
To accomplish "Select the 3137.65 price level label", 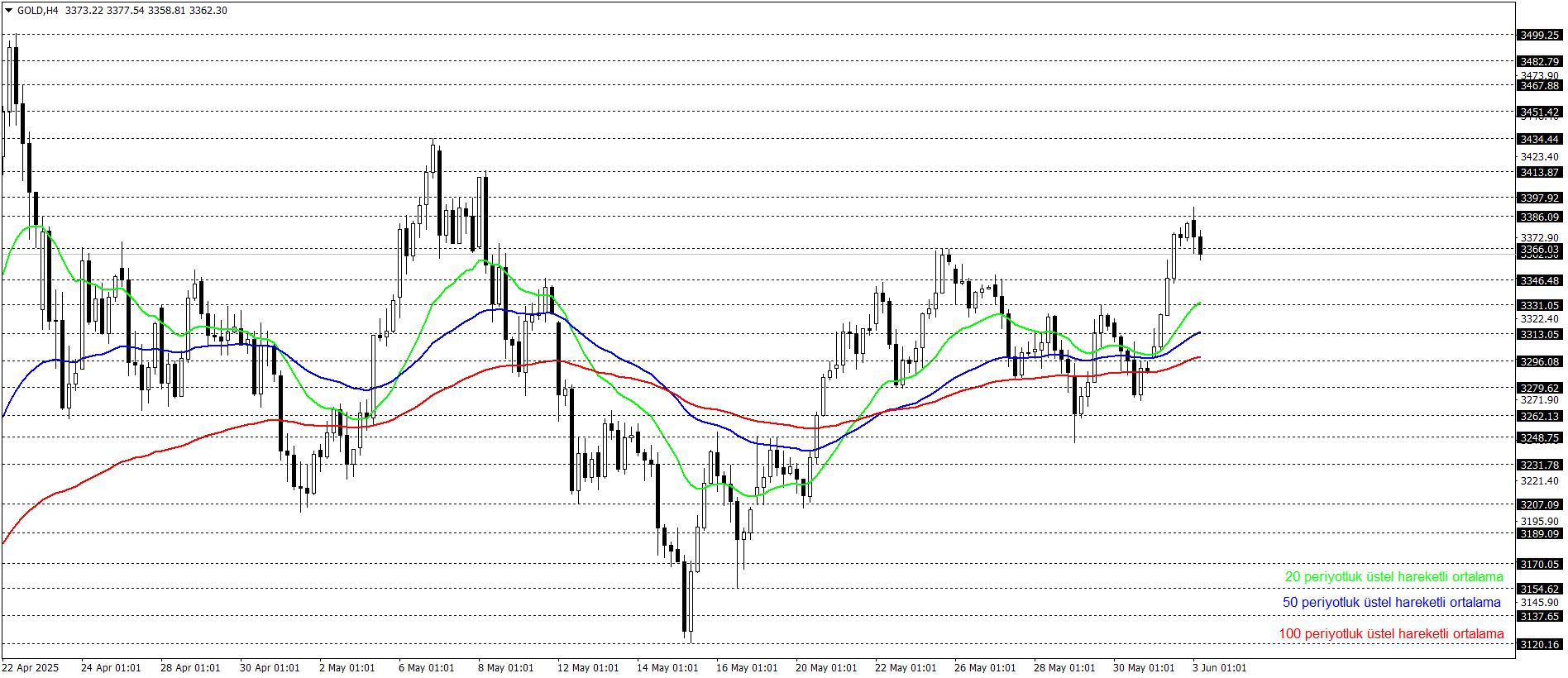I will click(x=1539, y=616).
